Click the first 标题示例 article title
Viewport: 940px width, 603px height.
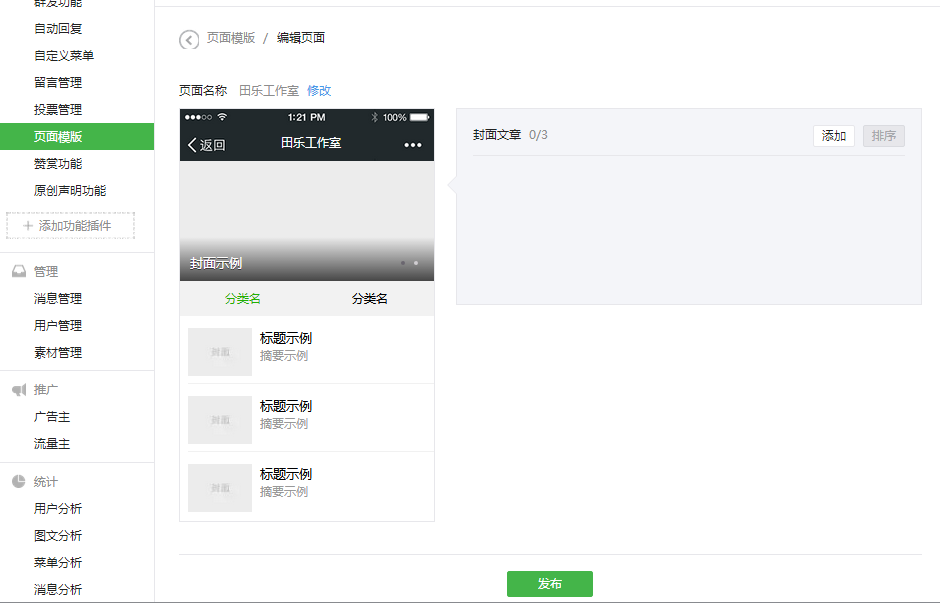(286, 338)
